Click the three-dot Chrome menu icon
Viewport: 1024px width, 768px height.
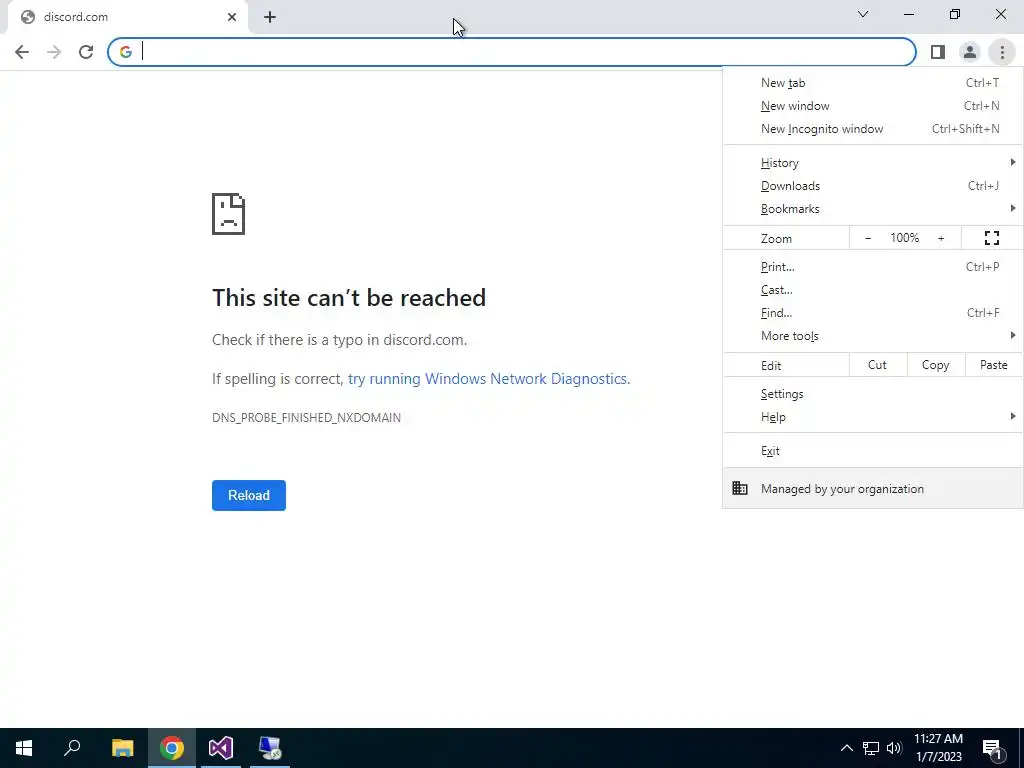pos(1002,52)
